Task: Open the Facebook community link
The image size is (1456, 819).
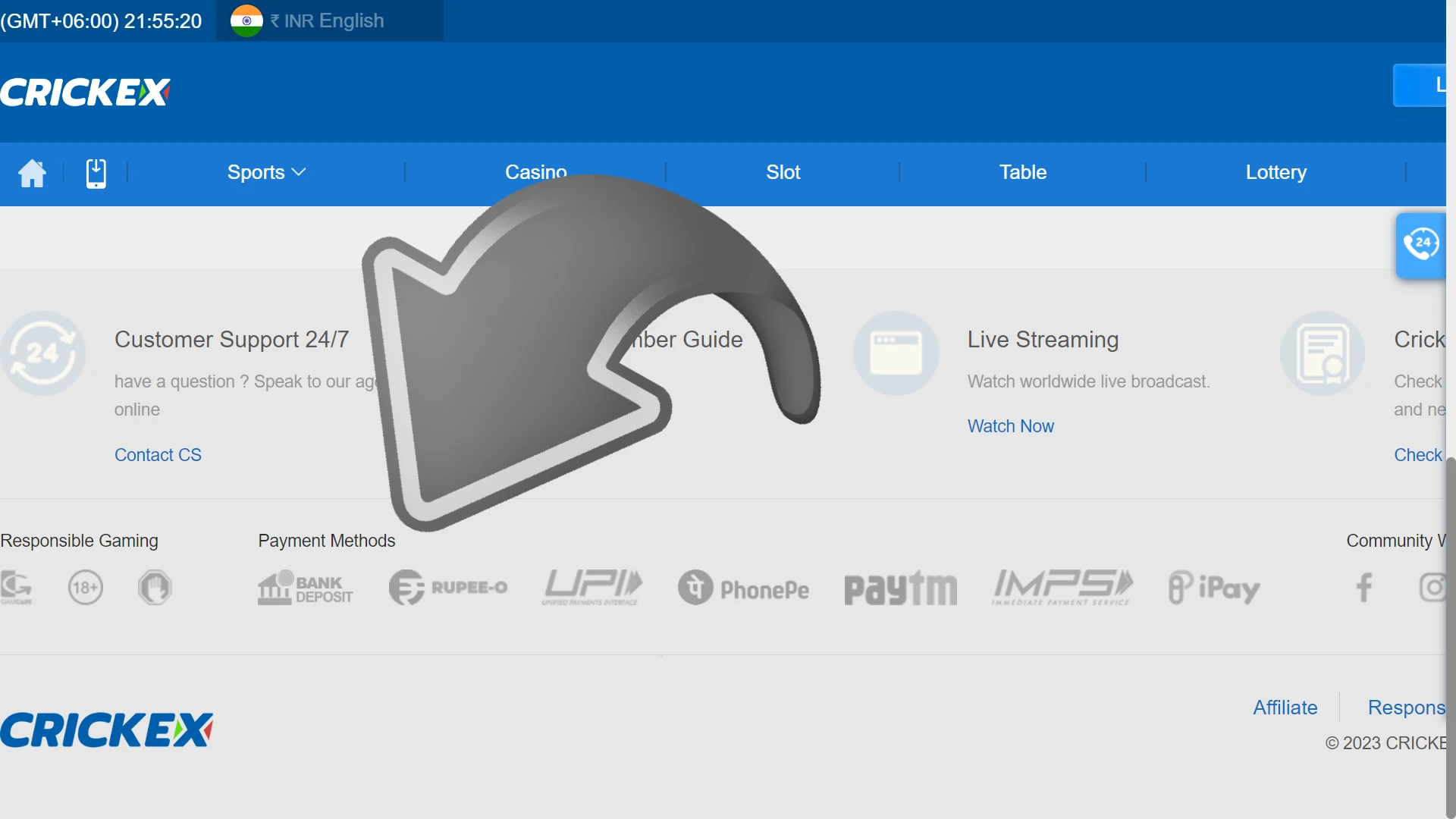Action: [1364, 588]
